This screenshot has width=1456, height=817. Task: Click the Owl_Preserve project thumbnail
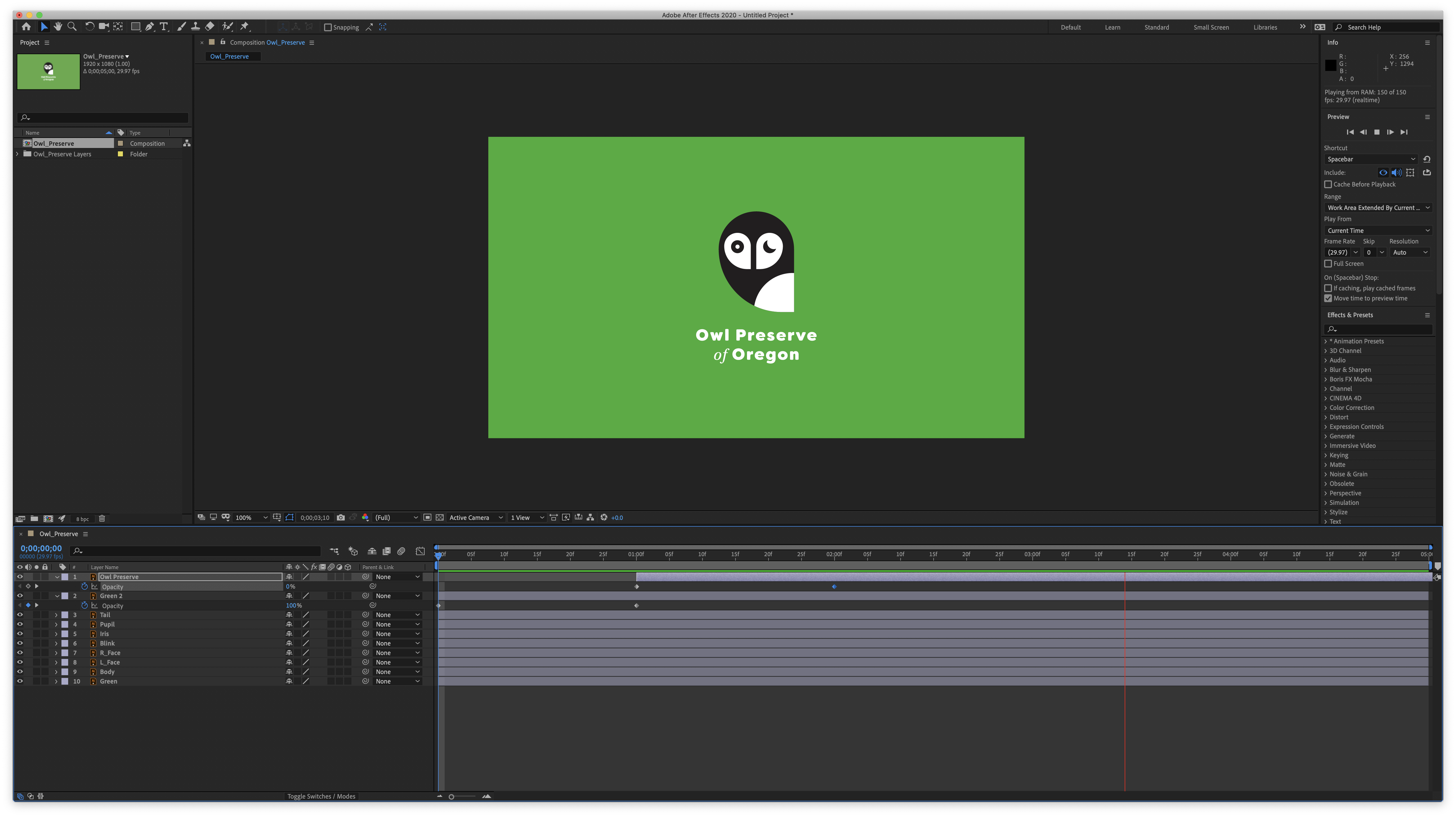(x=49, y=72)
